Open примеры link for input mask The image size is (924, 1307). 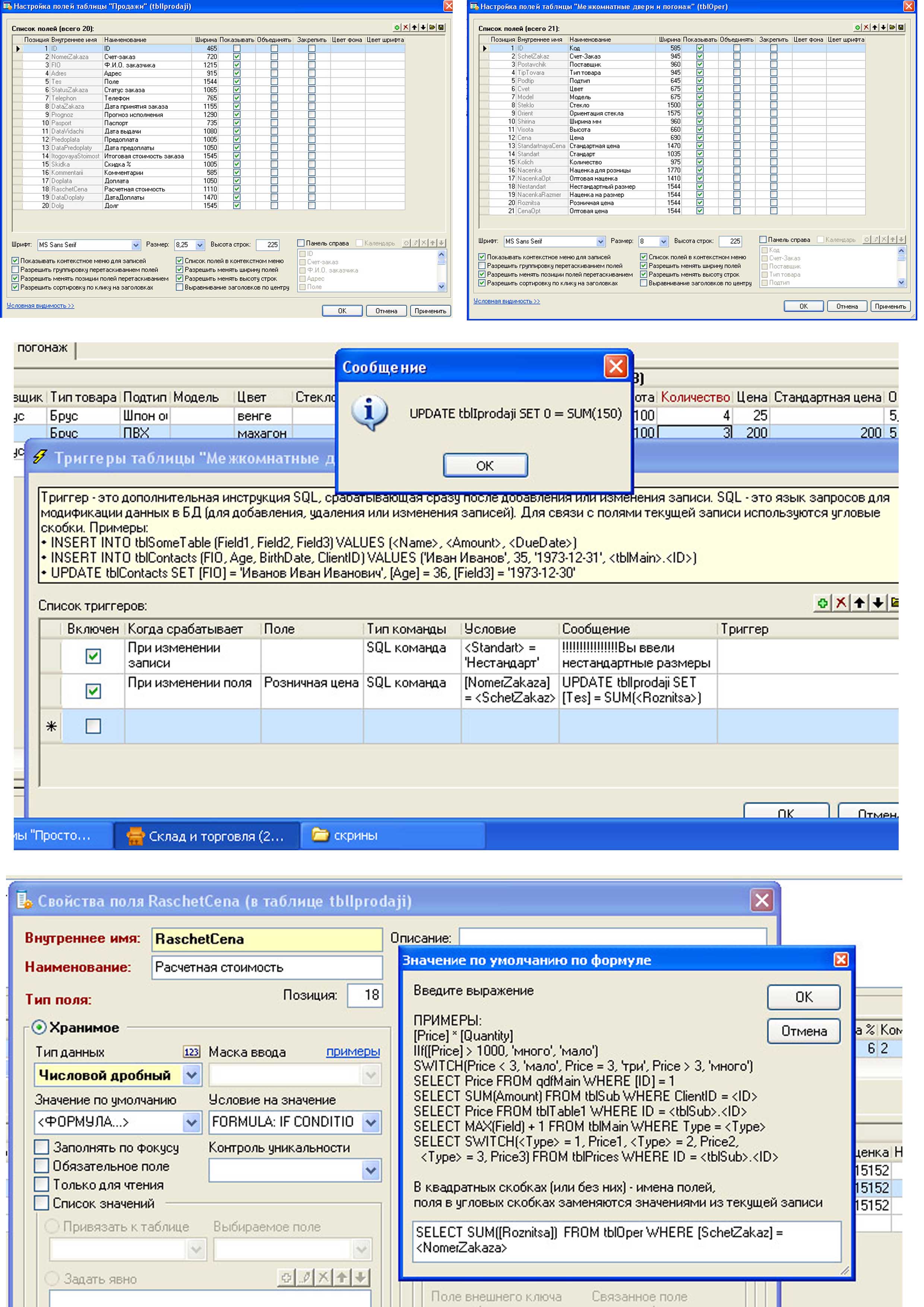click(x=353, y=1051)
